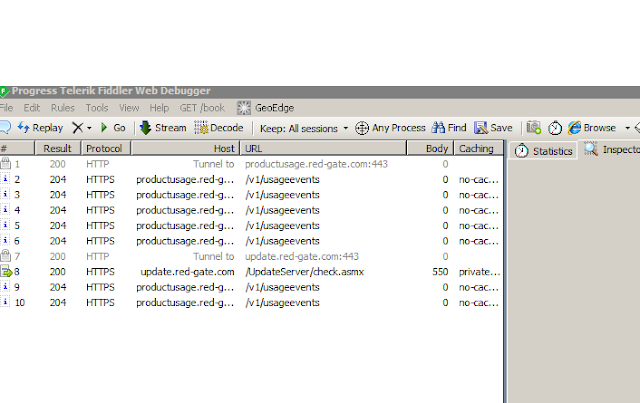Sort by the Caching column header
The image size is (640, 403).
tap(479, 148)
